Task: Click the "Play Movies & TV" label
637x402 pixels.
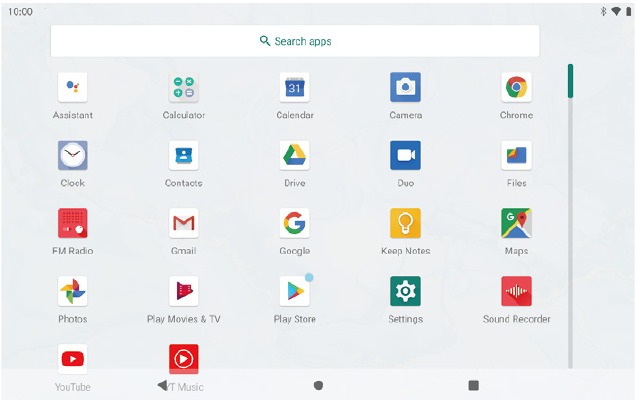Action: (184, 319)
